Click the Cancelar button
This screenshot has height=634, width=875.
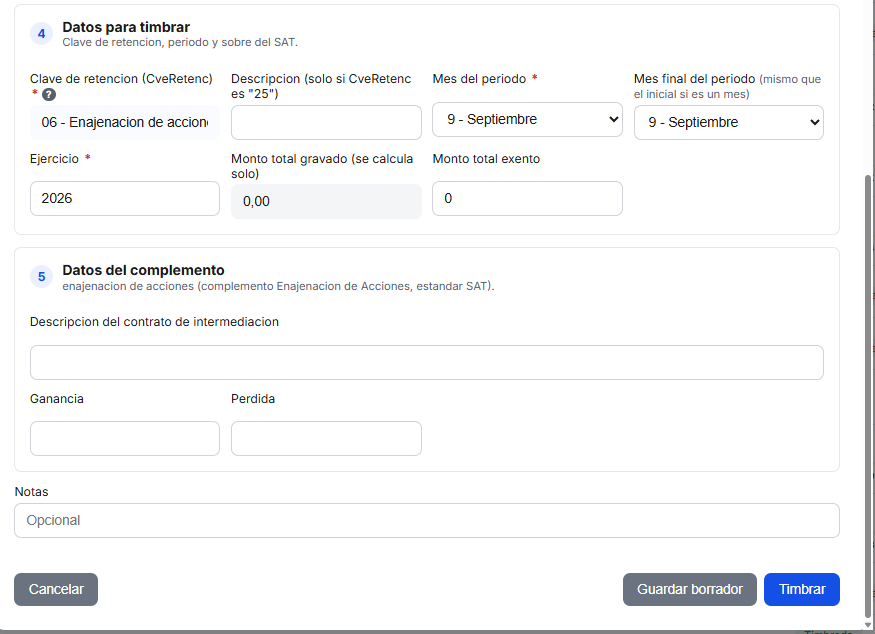pos(56,589)
